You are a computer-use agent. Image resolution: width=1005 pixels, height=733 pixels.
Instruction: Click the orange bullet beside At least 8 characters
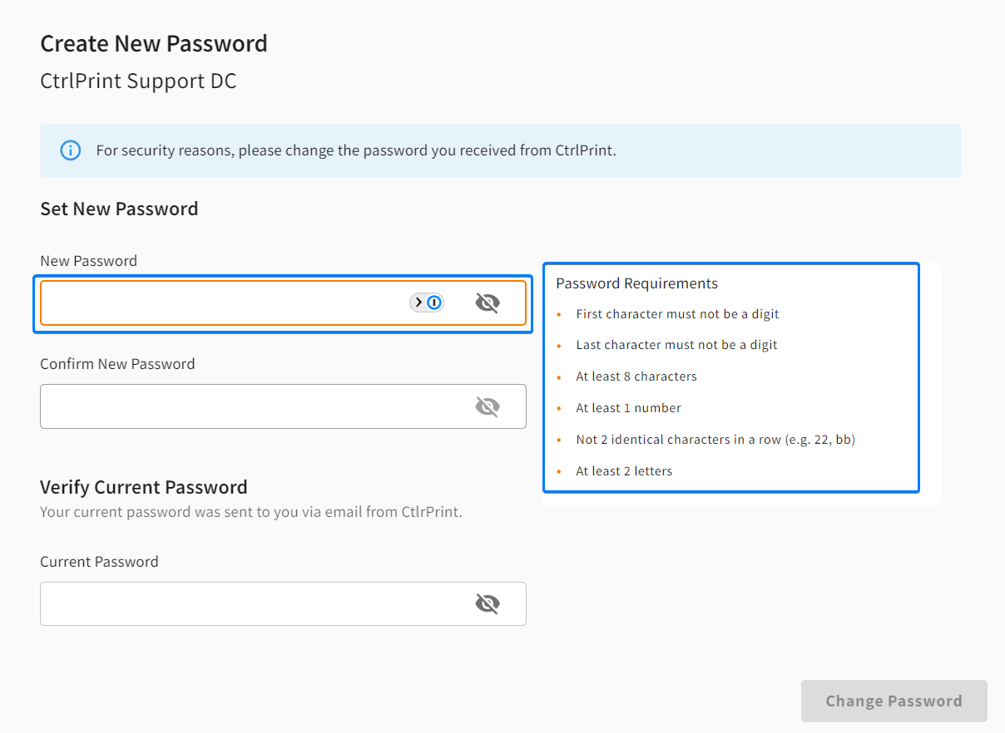[x=557, y=376]
